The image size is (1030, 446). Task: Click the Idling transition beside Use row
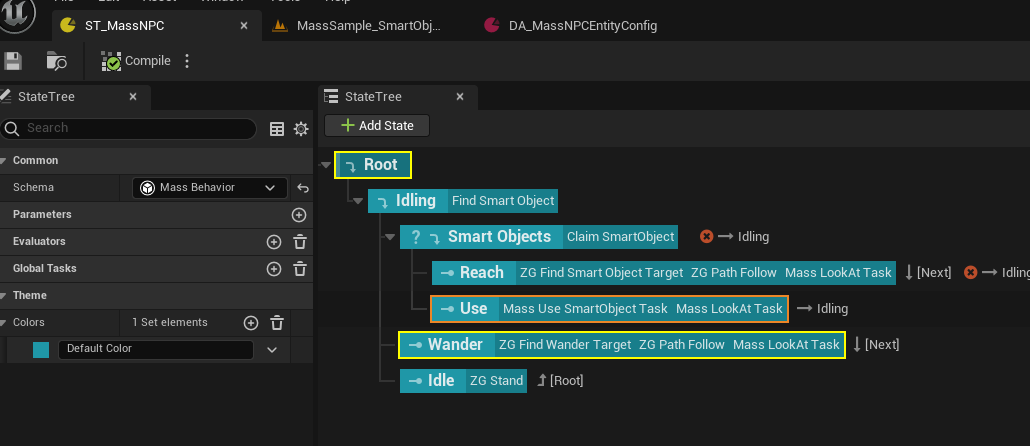[822, 309]
